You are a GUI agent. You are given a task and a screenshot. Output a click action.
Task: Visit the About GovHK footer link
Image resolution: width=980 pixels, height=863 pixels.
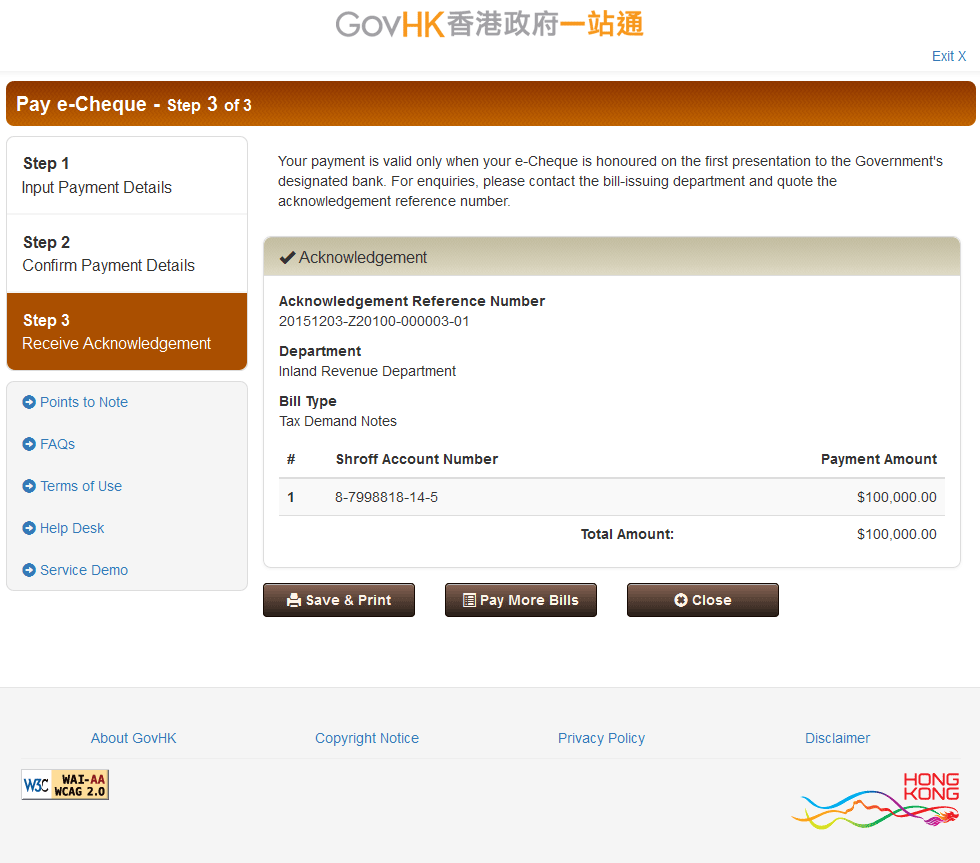point(134,738)
